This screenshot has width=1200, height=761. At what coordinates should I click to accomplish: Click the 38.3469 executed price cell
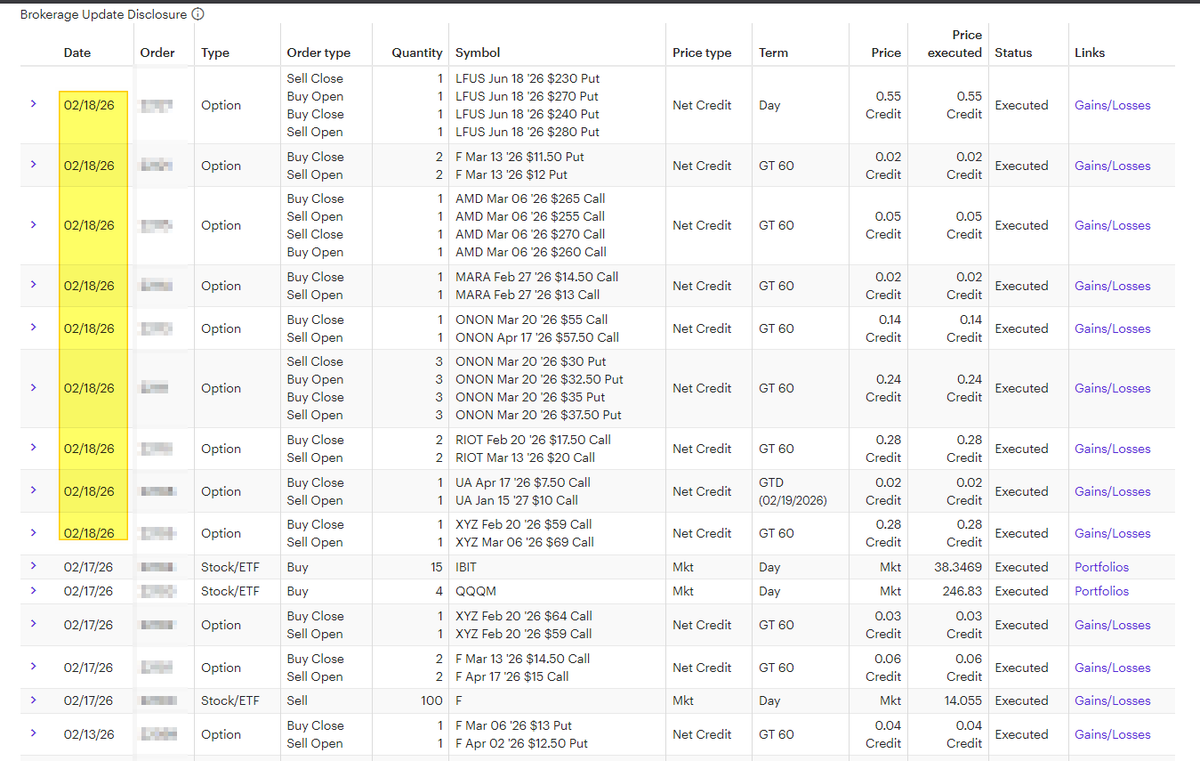pos(958,567)
